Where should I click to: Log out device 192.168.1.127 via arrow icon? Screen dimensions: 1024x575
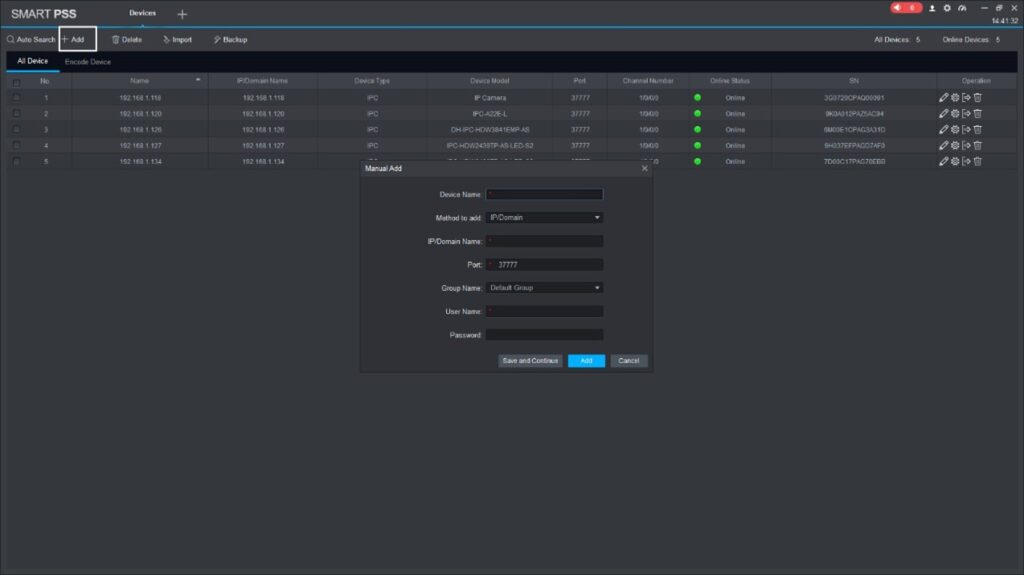(x=966, y=145)
